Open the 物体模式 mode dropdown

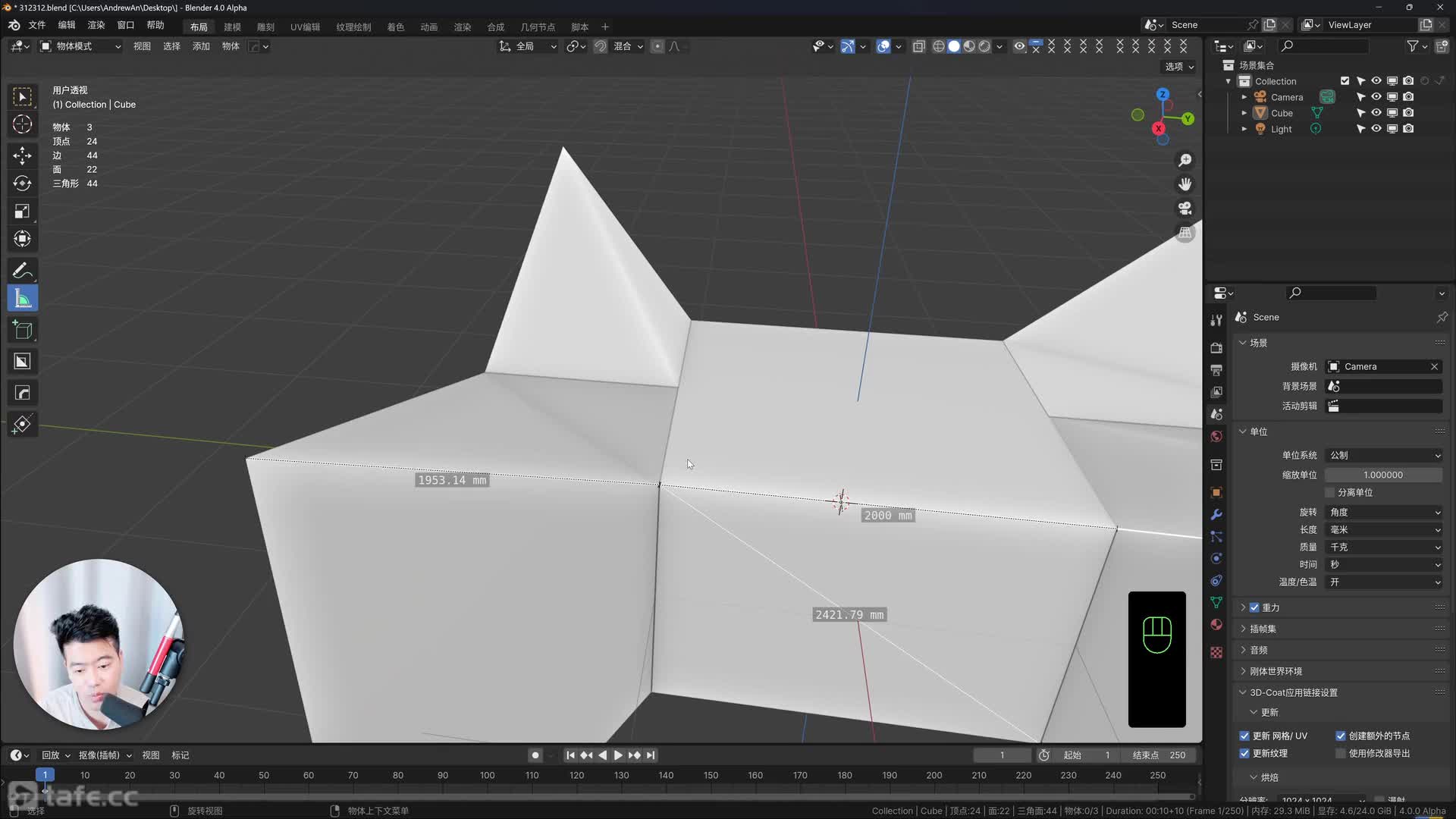[x=80, y=46]
